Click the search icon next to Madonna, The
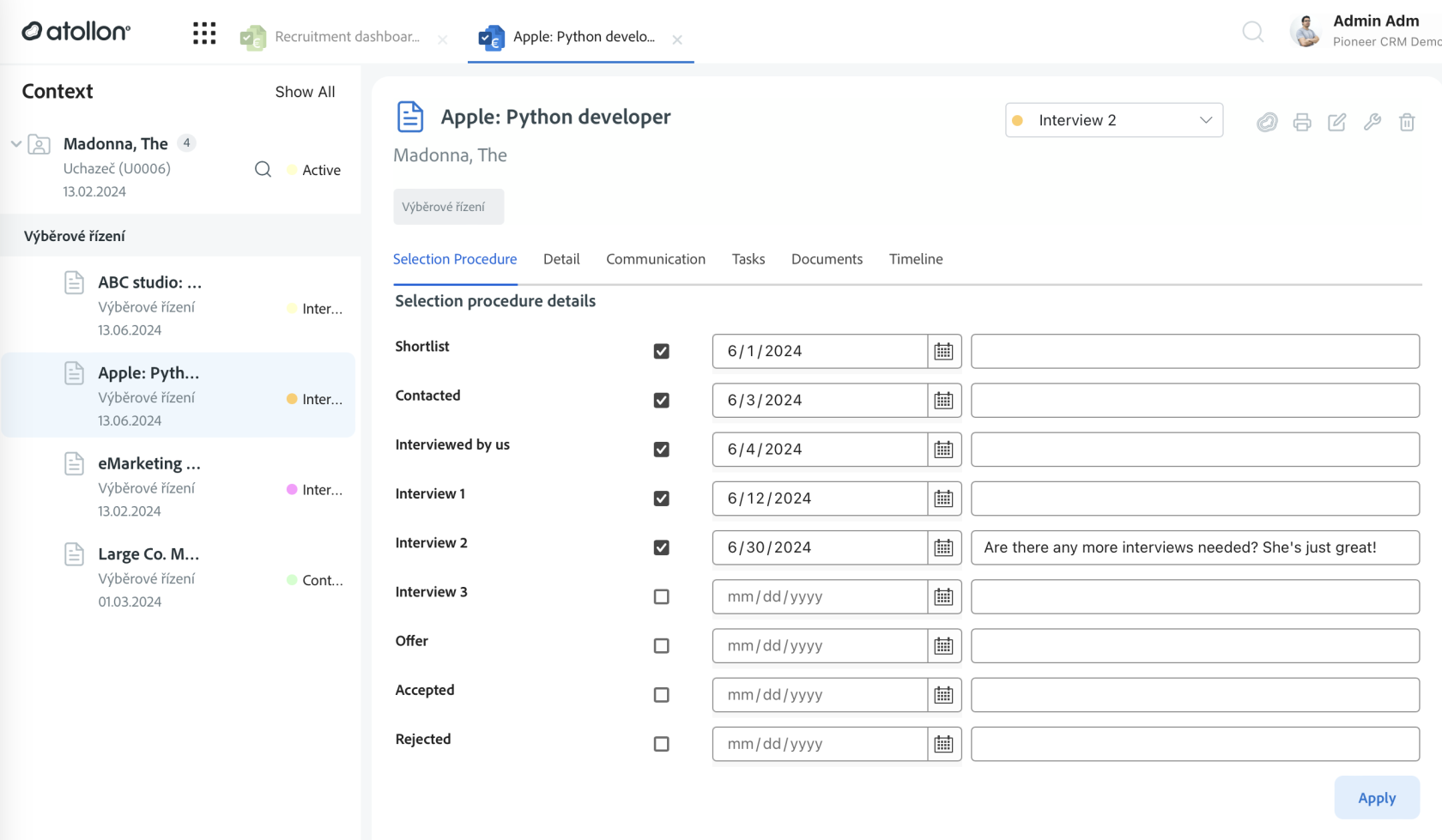The height and width of the screenshot is (840, 1442). coord(263,170)
